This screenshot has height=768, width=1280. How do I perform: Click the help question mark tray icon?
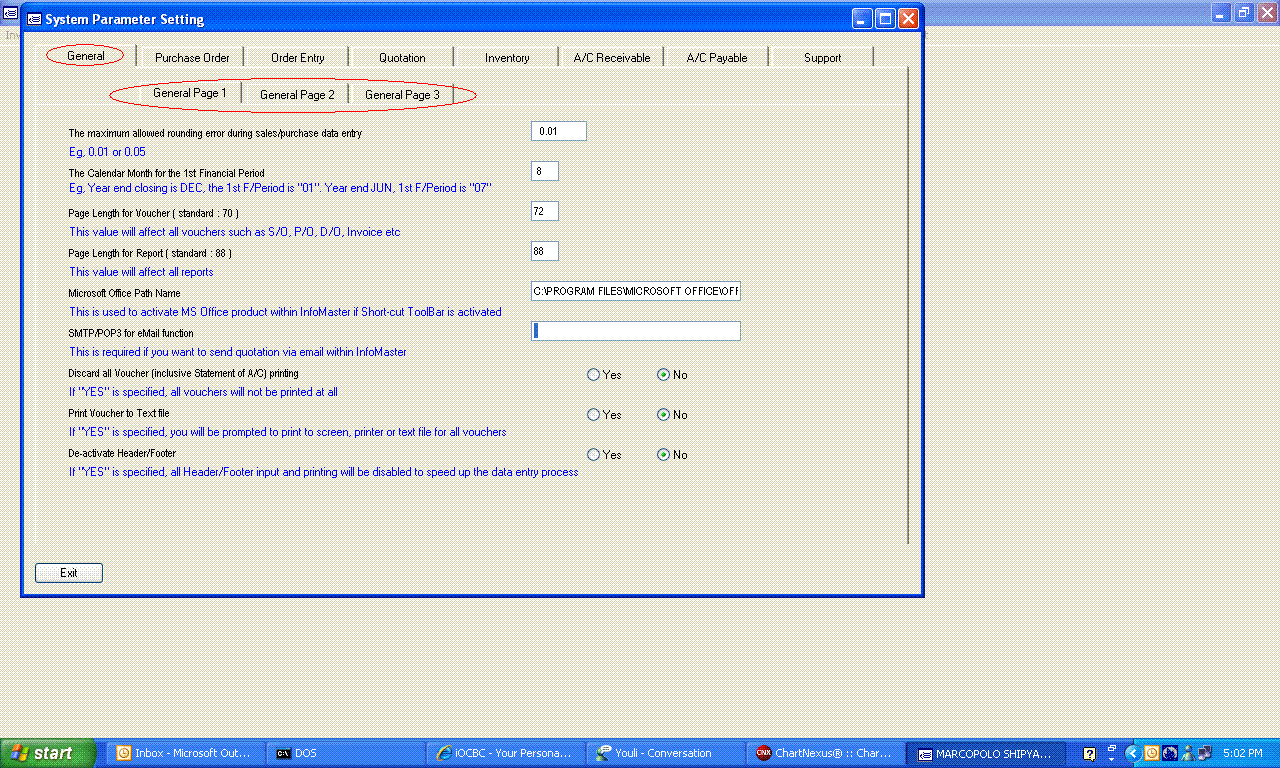[1089, 754]
